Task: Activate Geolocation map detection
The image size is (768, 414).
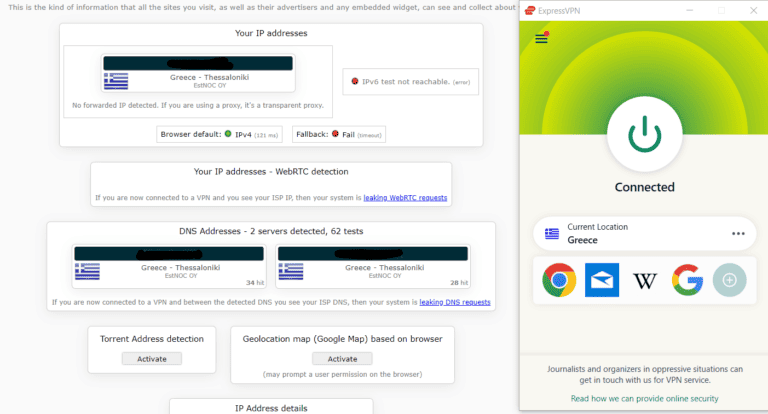Action: point(342,359)
